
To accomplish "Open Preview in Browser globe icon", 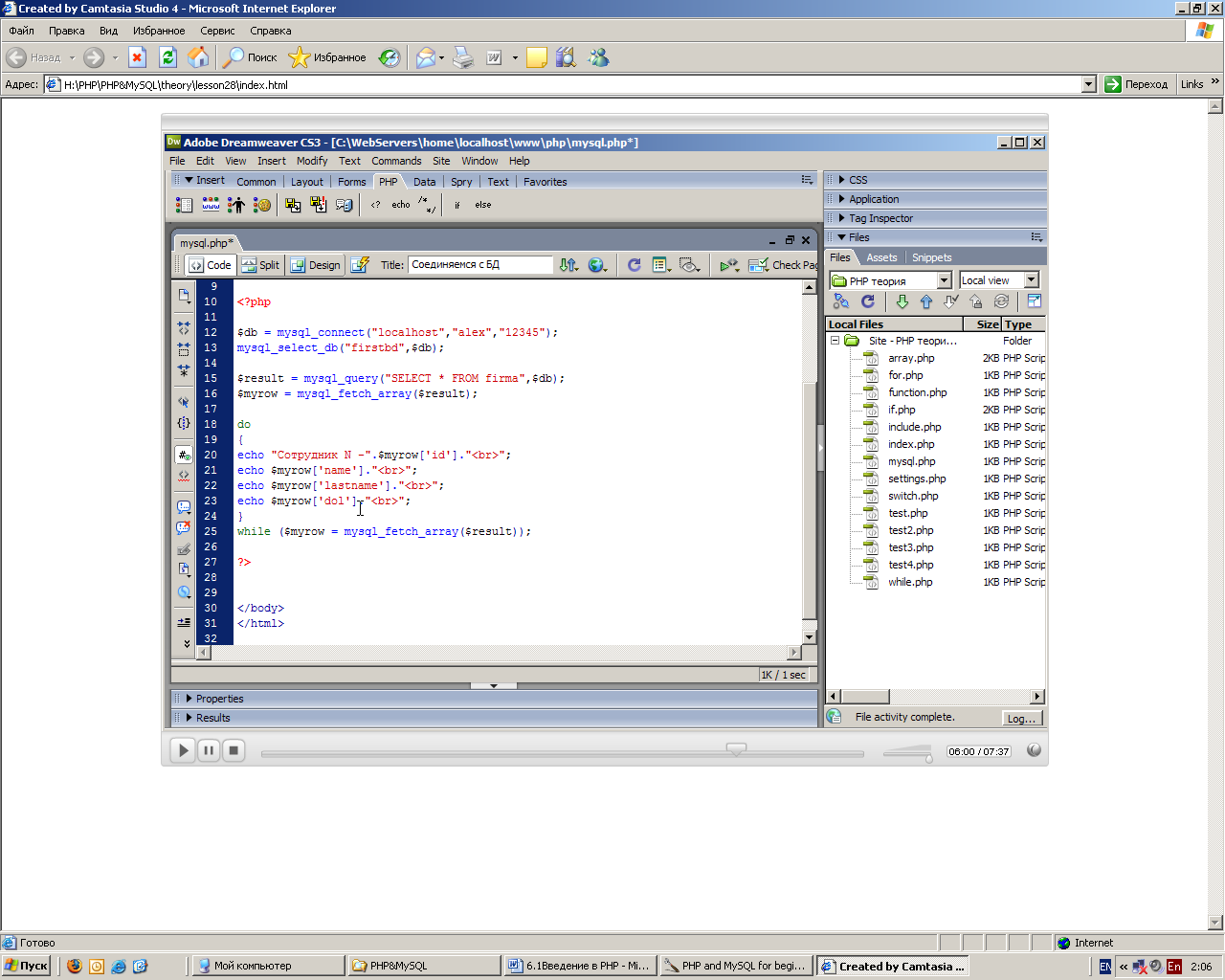I will tap(598, 265).
